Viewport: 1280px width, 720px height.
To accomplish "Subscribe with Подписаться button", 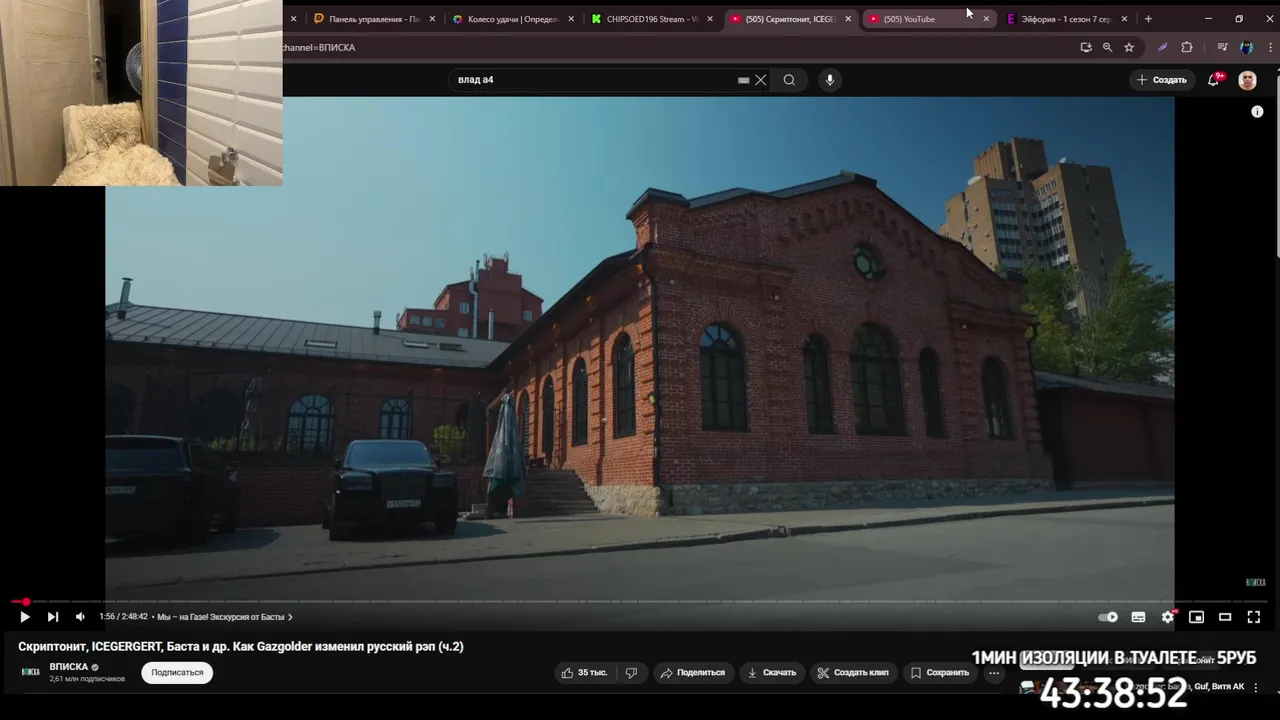I will [x=177, y=673].
